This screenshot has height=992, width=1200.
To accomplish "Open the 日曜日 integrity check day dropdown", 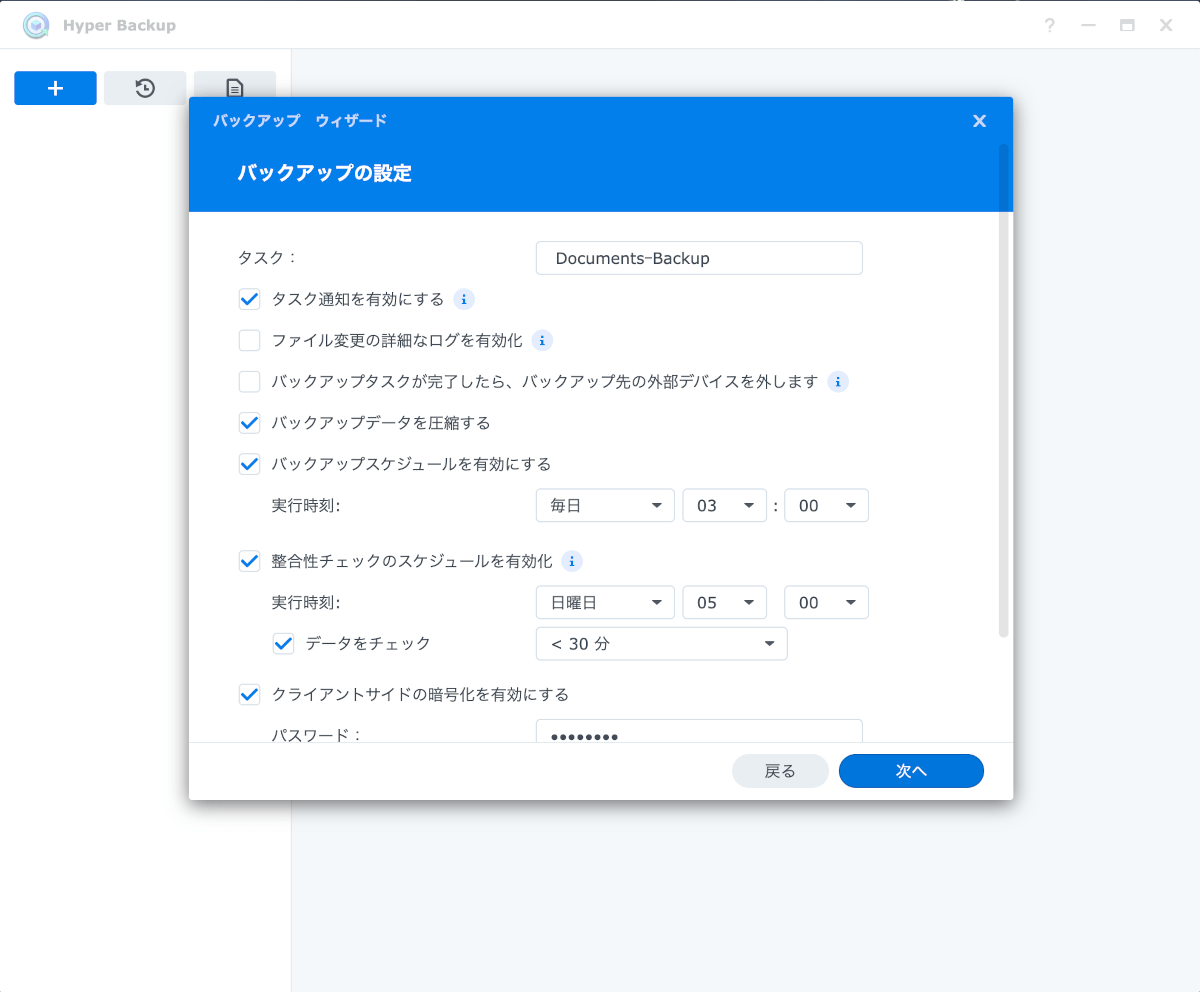I will tap(606, 603).
